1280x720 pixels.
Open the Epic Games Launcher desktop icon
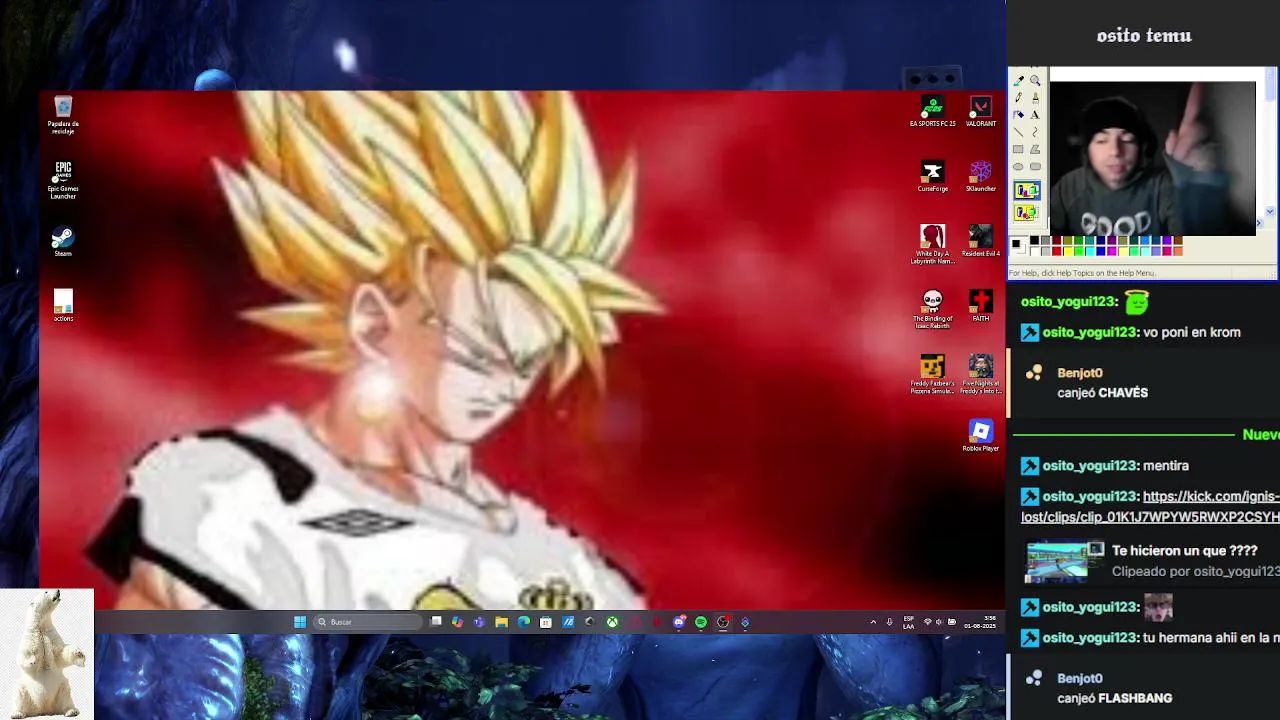pyautogui.click(x=63, y=179)
